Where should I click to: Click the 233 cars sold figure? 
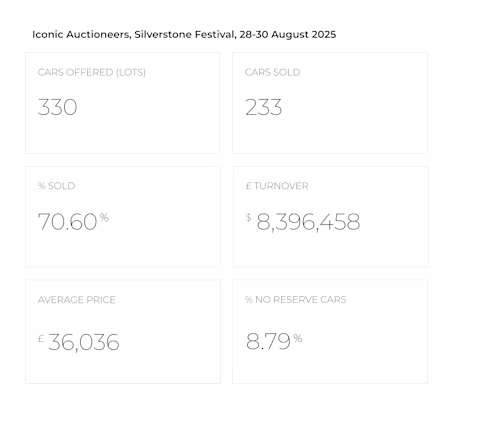(263, 107)
